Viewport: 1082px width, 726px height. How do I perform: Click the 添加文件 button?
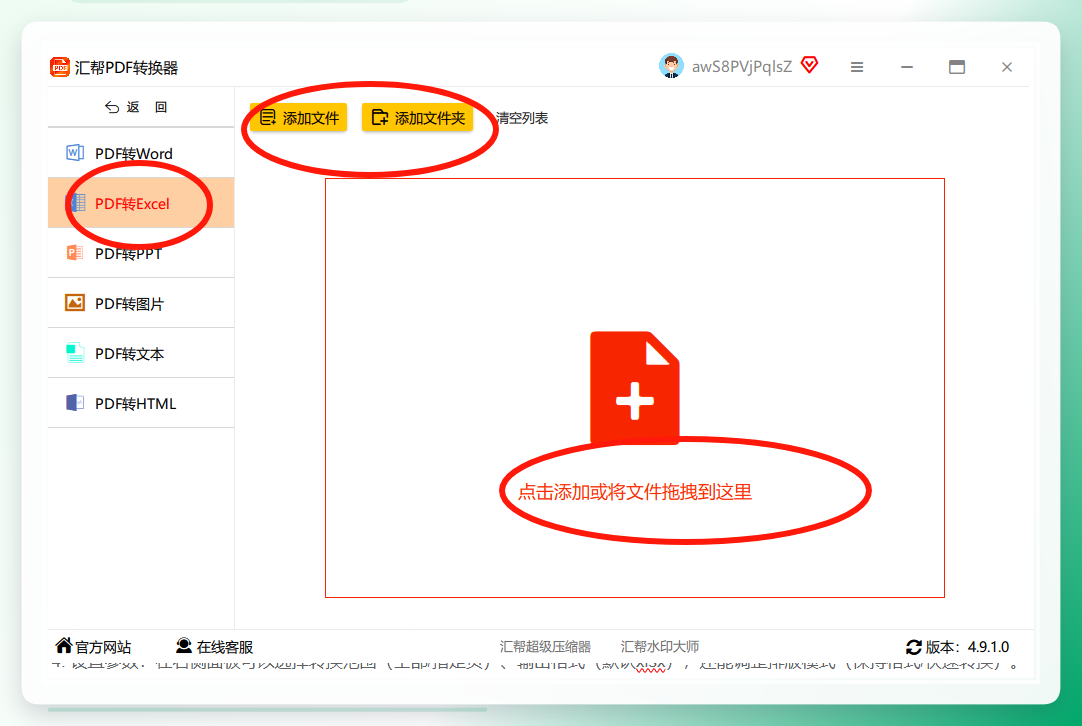pyautogui.click(x=299, y=118)
